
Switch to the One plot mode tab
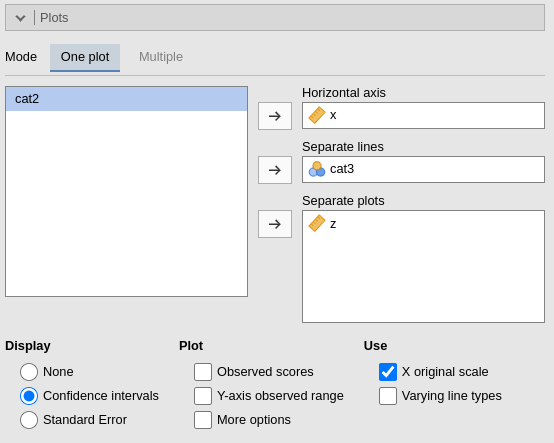pyautogui.click(x=85, y=57)
